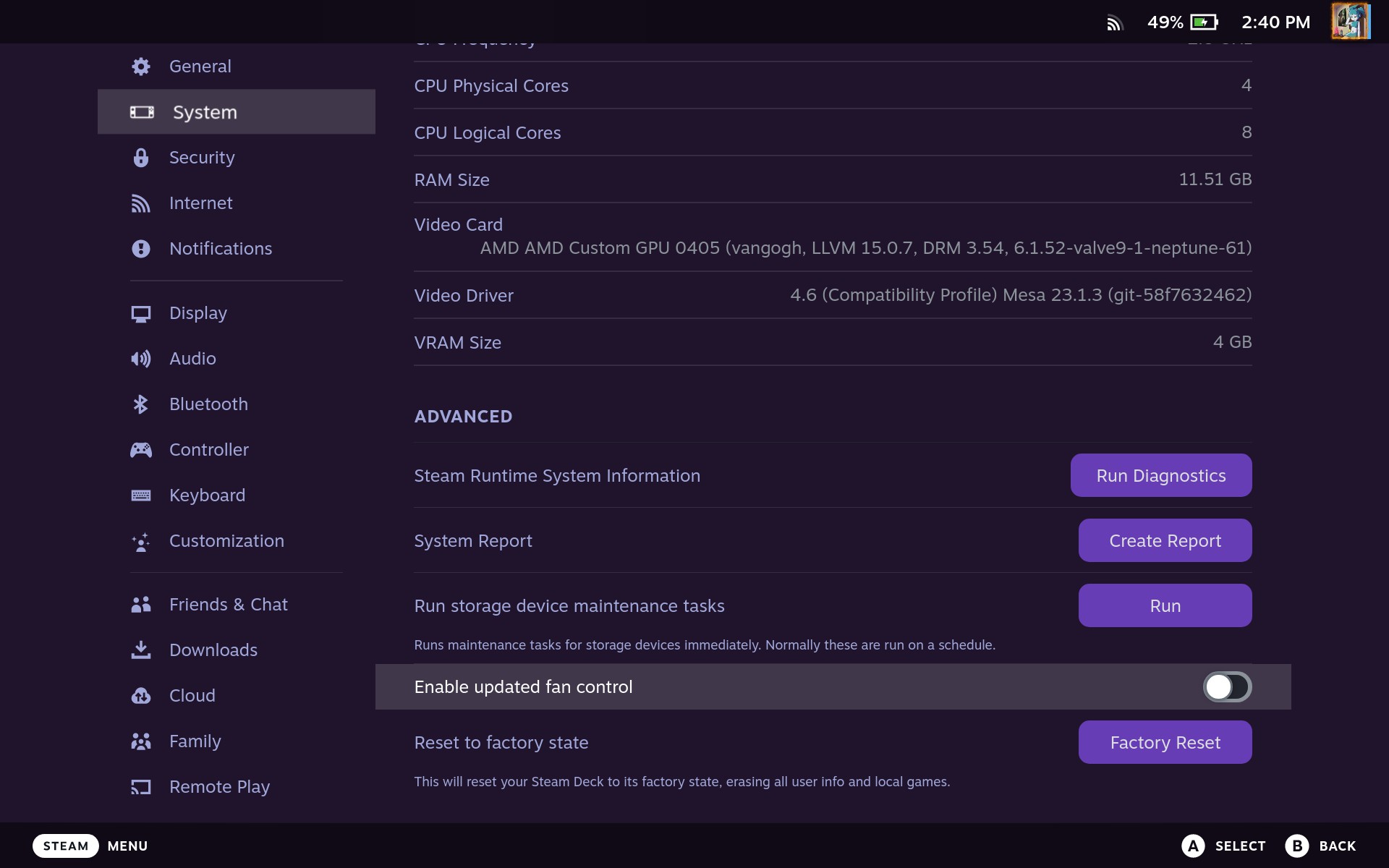This screenshot has height=868, width=1389.
Task: Go to Bluetooth settings
Action: coord(237,404)
